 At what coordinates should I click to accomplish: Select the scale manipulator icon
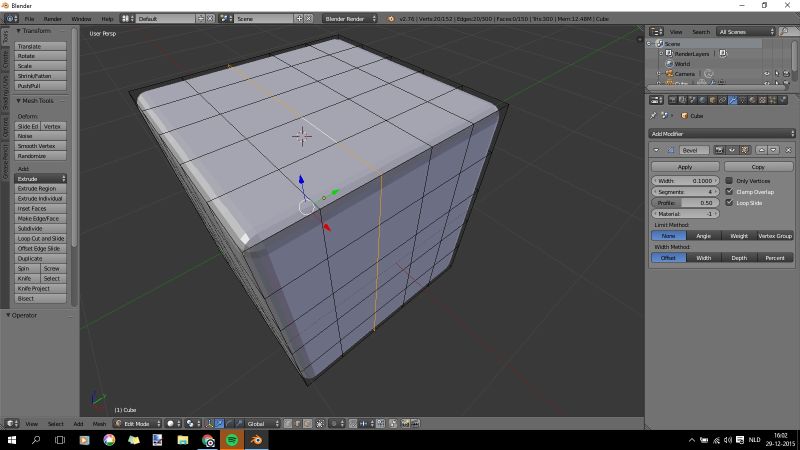pos(240,423)
